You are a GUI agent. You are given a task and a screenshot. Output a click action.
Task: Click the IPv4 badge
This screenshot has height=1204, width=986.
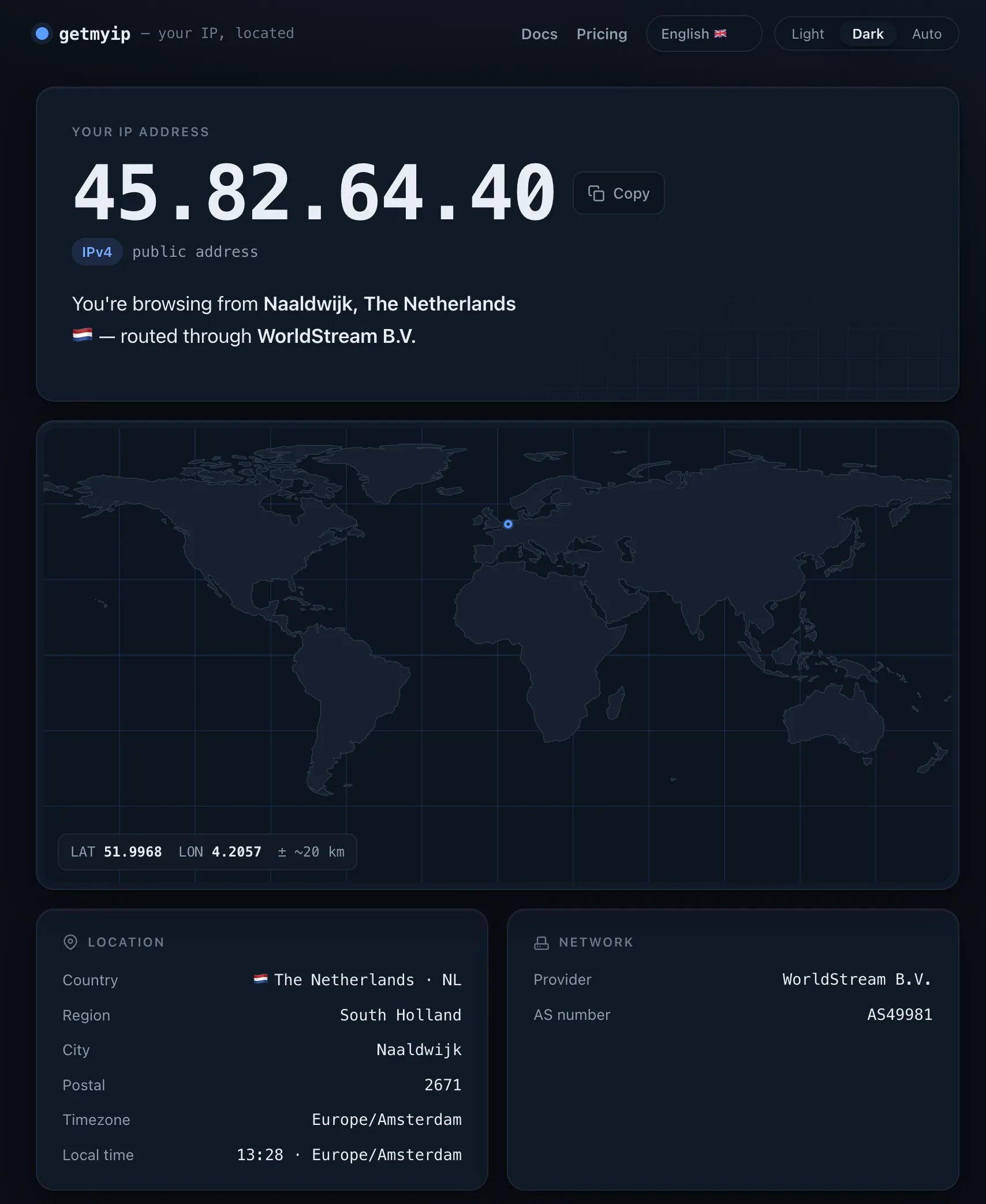pyautogui.click(x=97, y=252)
